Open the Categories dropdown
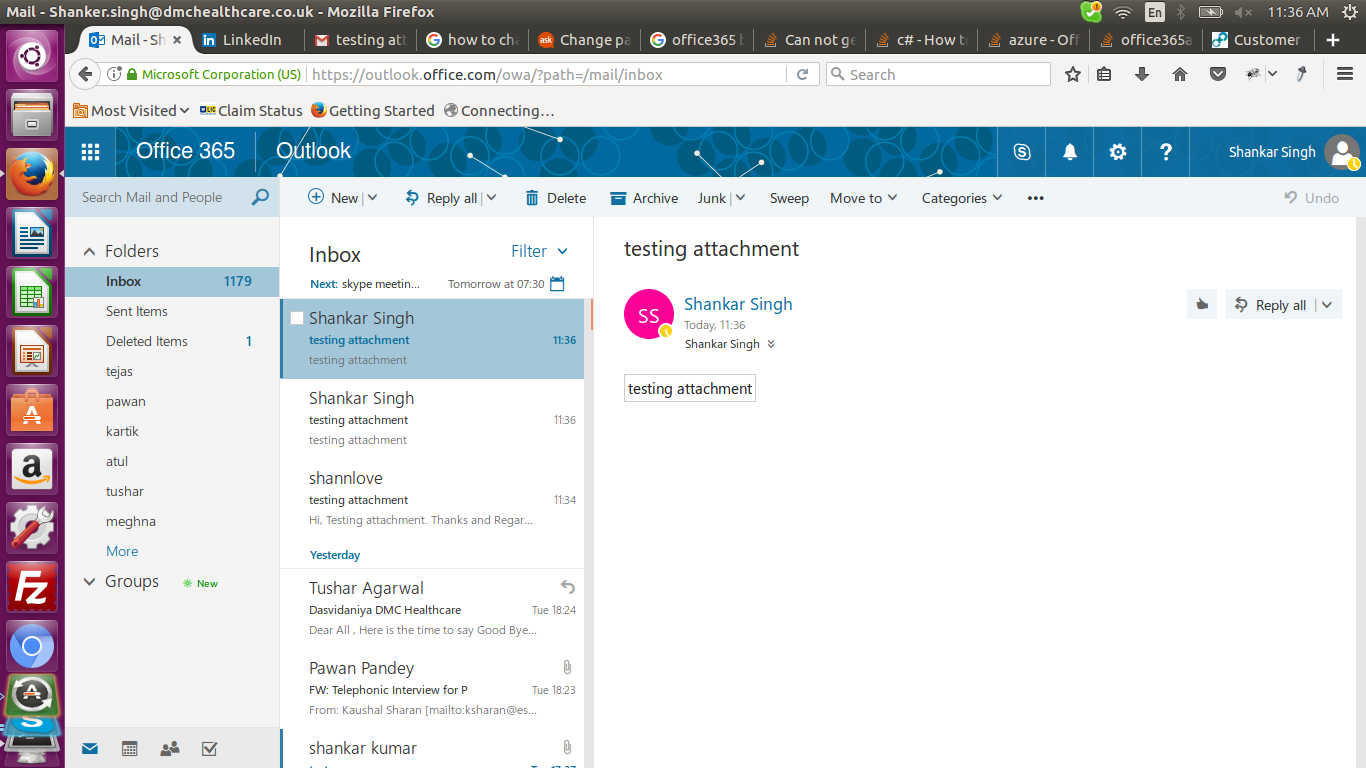Viewport: 1366px width, 768px height. pyautogui.click(x=962, y=198)
